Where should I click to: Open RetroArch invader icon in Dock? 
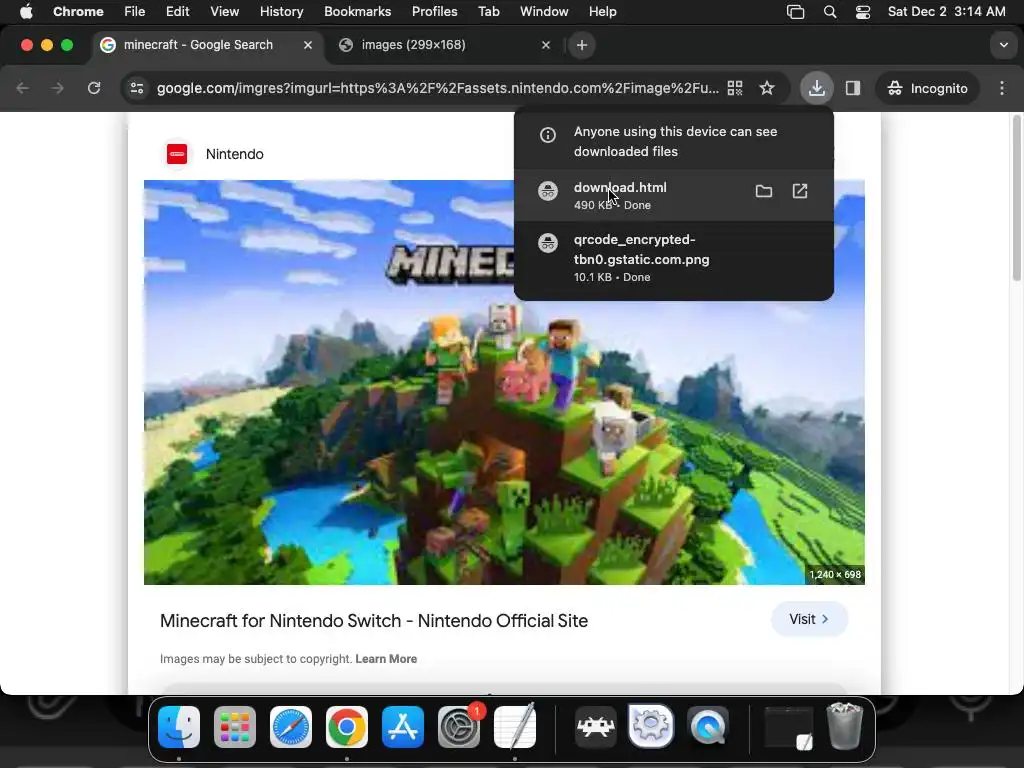coord(595,726)
